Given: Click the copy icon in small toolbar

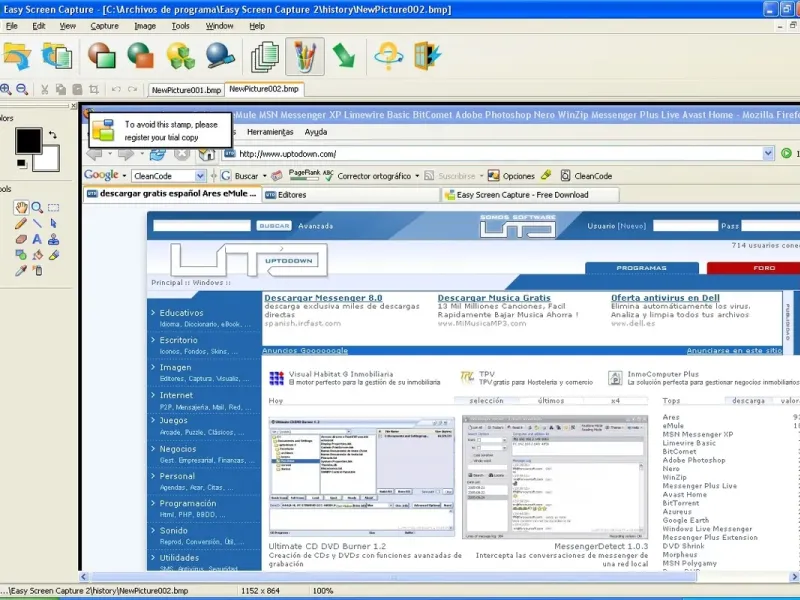Looking at the screenshot, I should pos(61,90).
